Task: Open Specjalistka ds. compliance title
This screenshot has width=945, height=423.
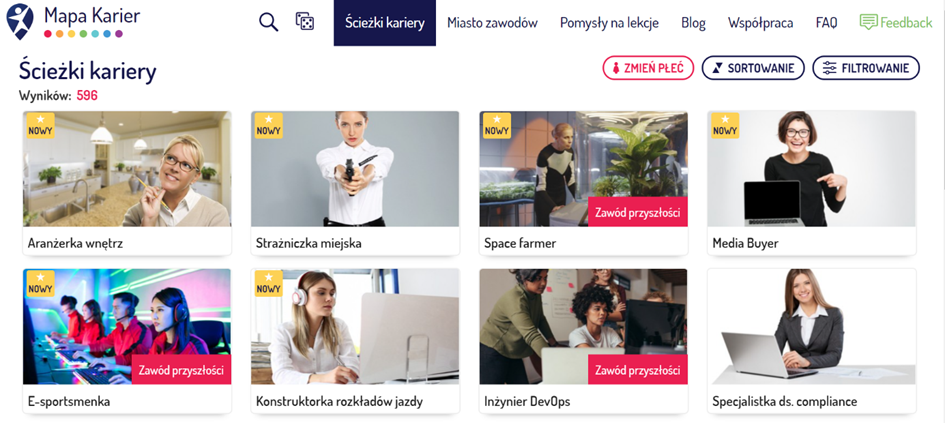Action: tap(785, 401)
